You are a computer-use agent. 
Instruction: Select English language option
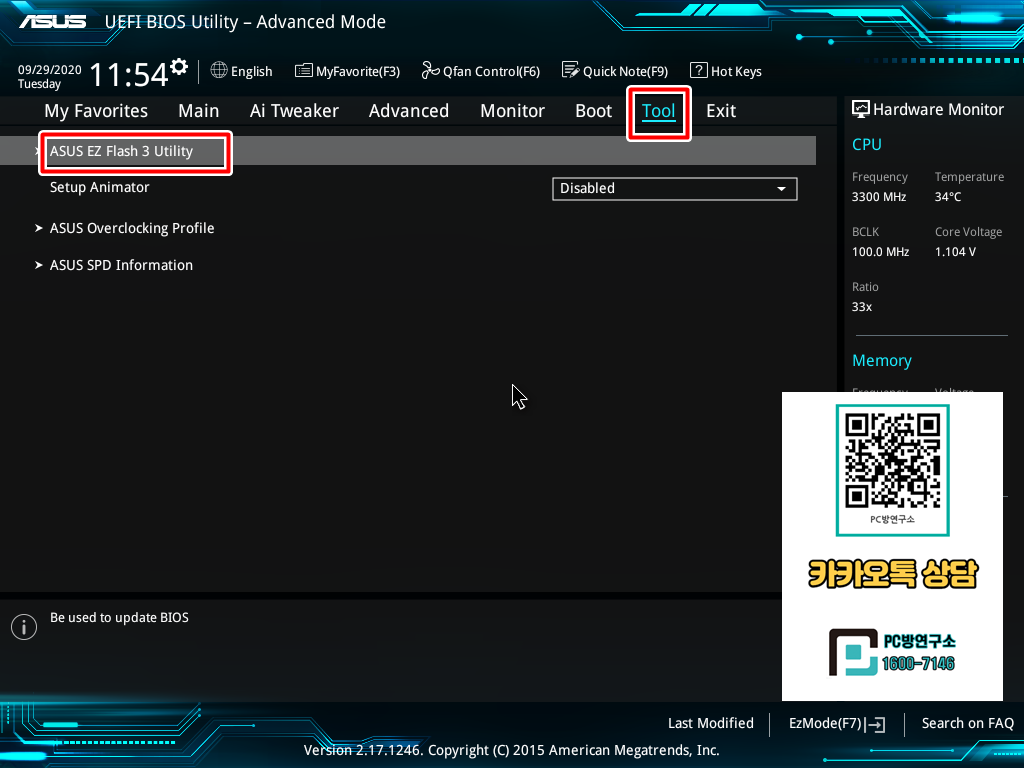(x=251, y=71)
